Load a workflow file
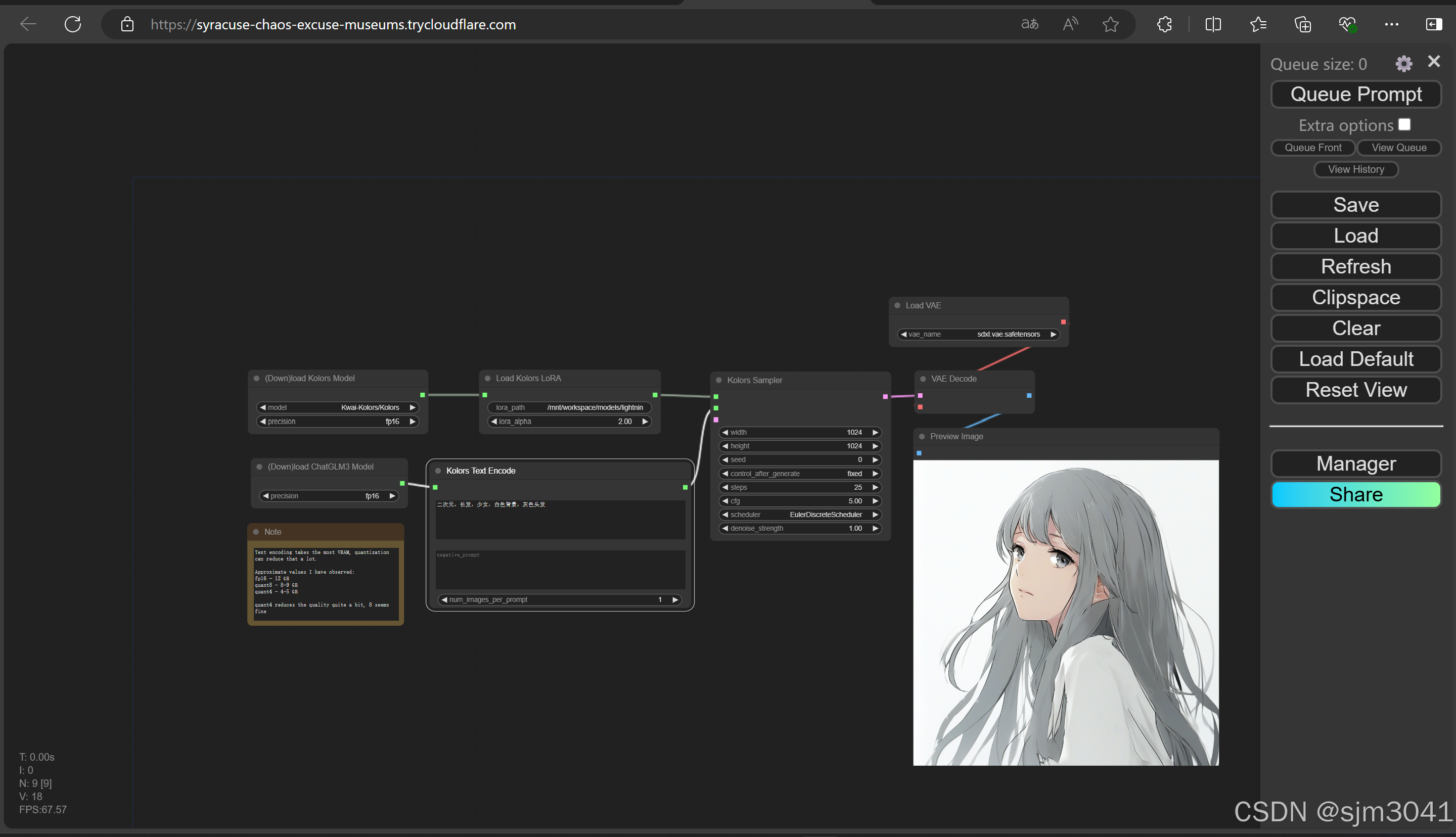This screenshot has height=837, width=1456. pos(1356,236)
